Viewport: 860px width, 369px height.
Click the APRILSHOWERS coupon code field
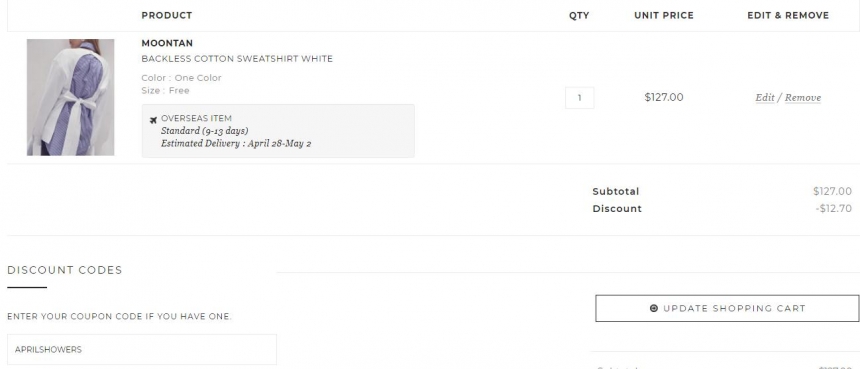[142, 349]
